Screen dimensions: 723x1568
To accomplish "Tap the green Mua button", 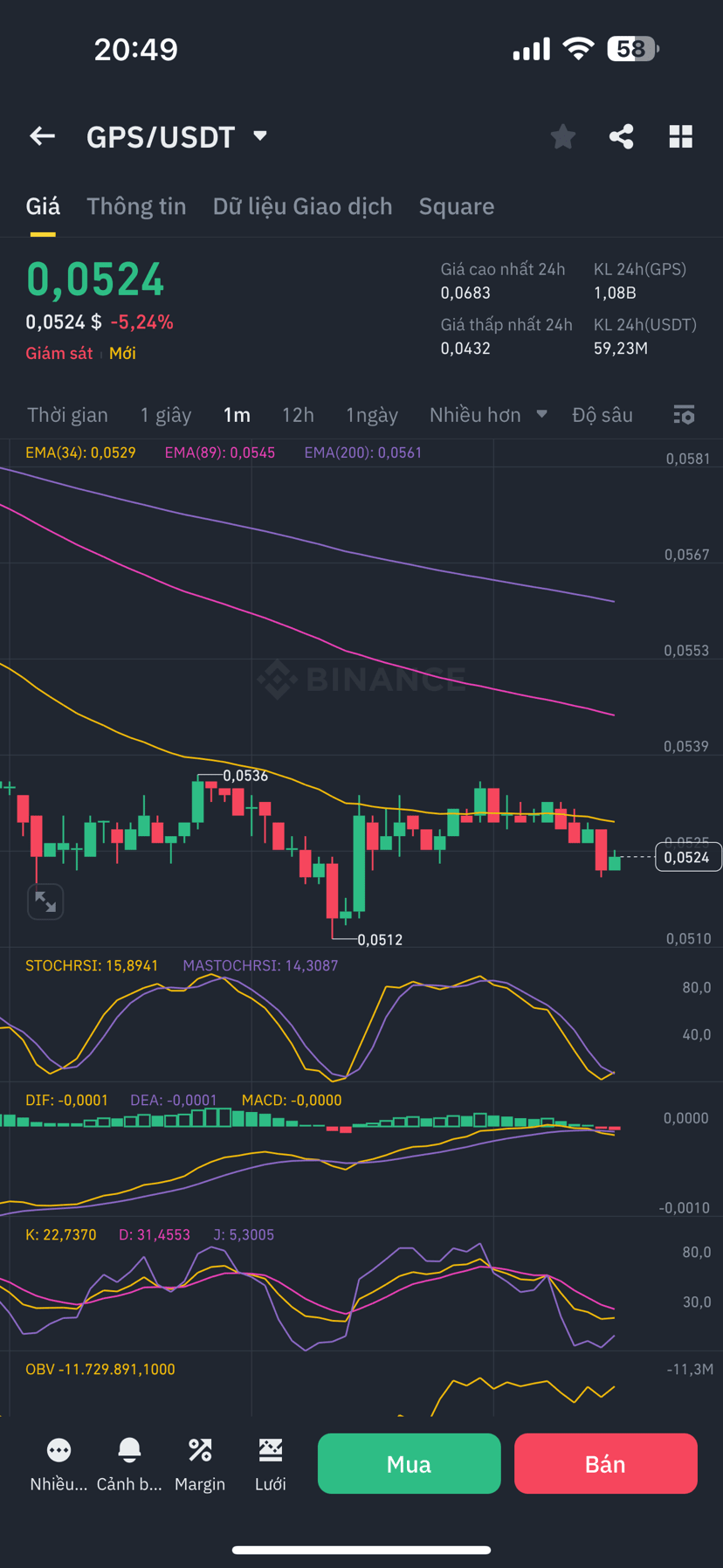I will 410,1463.
